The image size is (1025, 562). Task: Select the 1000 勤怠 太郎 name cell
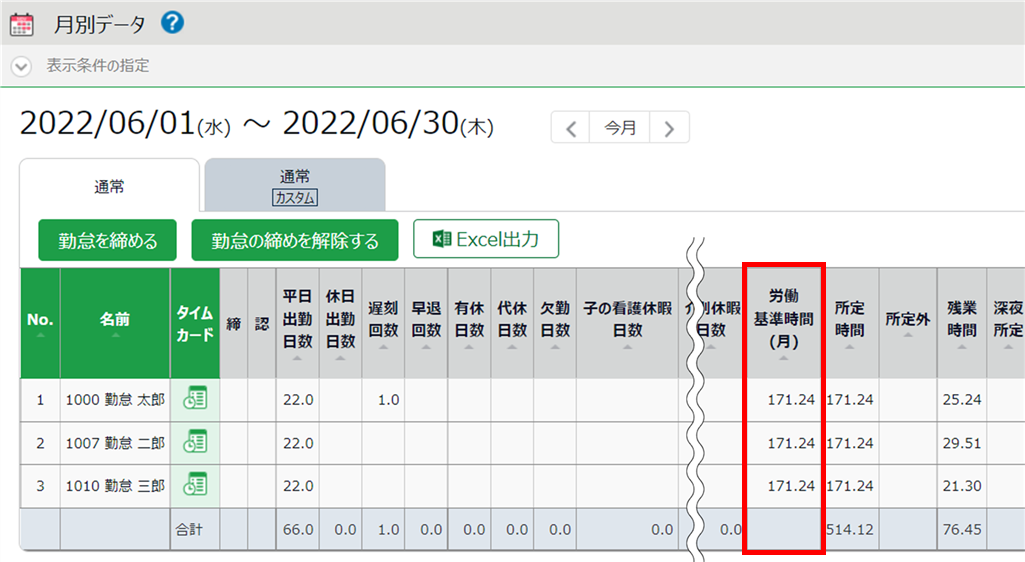coord(114,399)
